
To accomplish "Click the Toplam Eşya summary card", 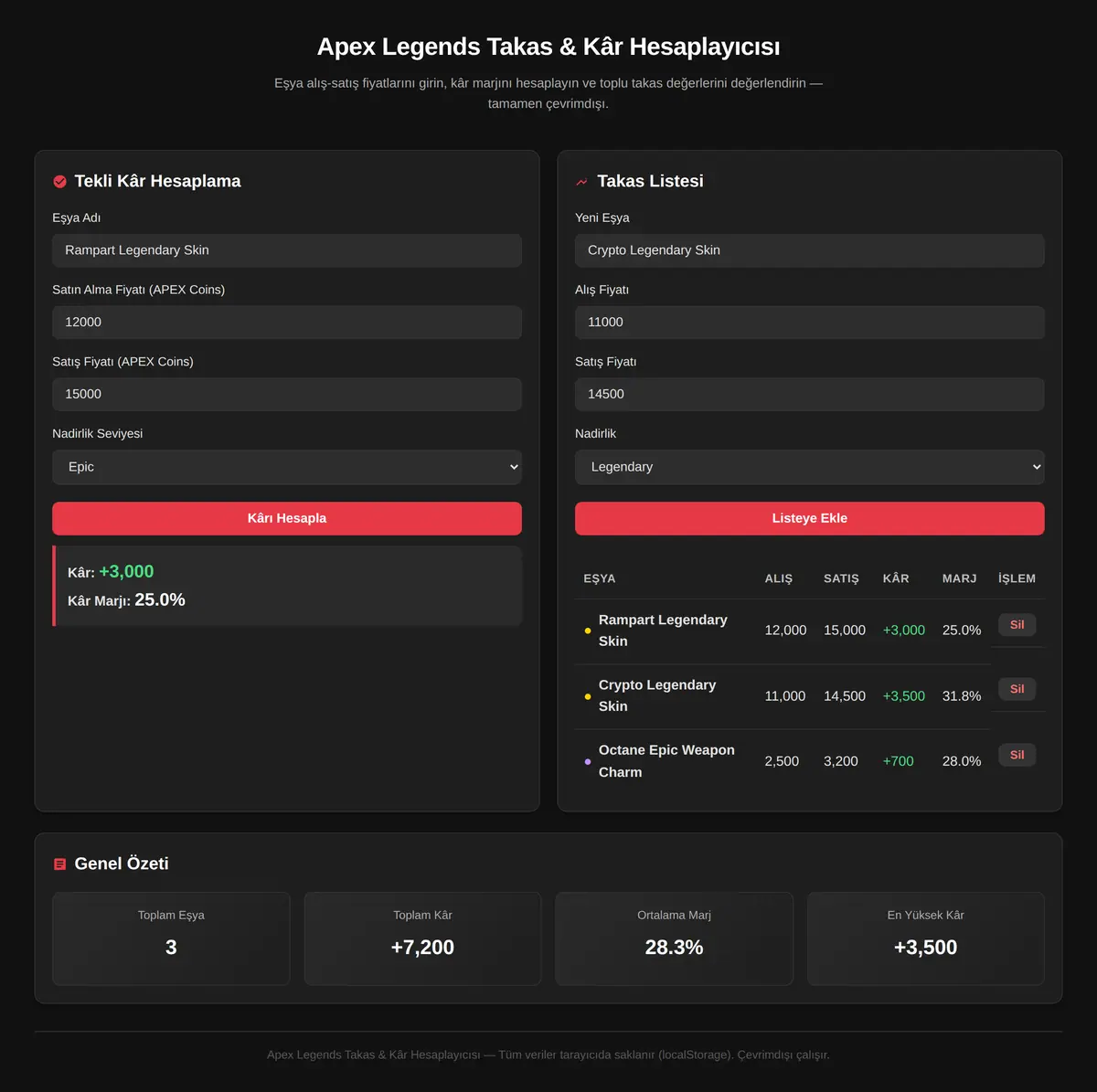I will 171,938.
